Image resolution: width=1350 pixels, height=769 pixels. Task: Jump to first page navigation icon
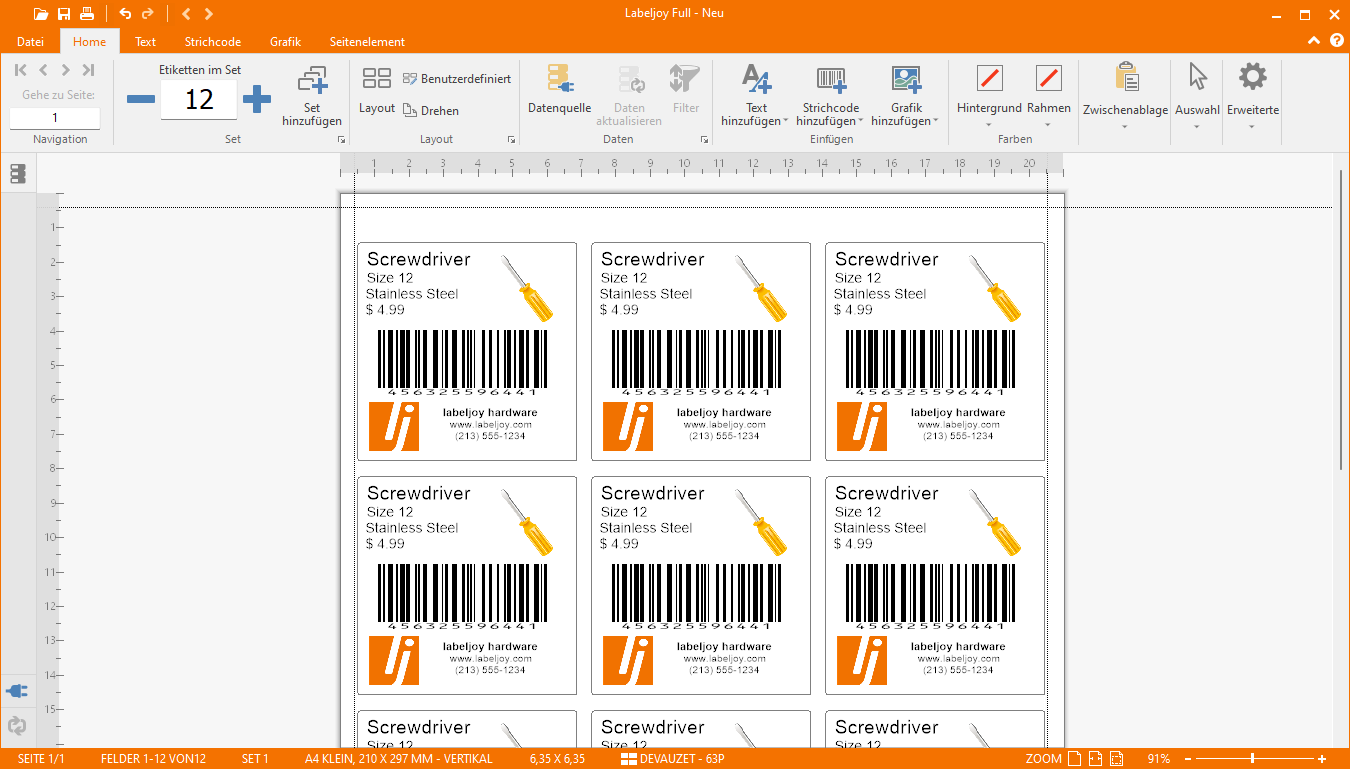[x=21, y=70]
